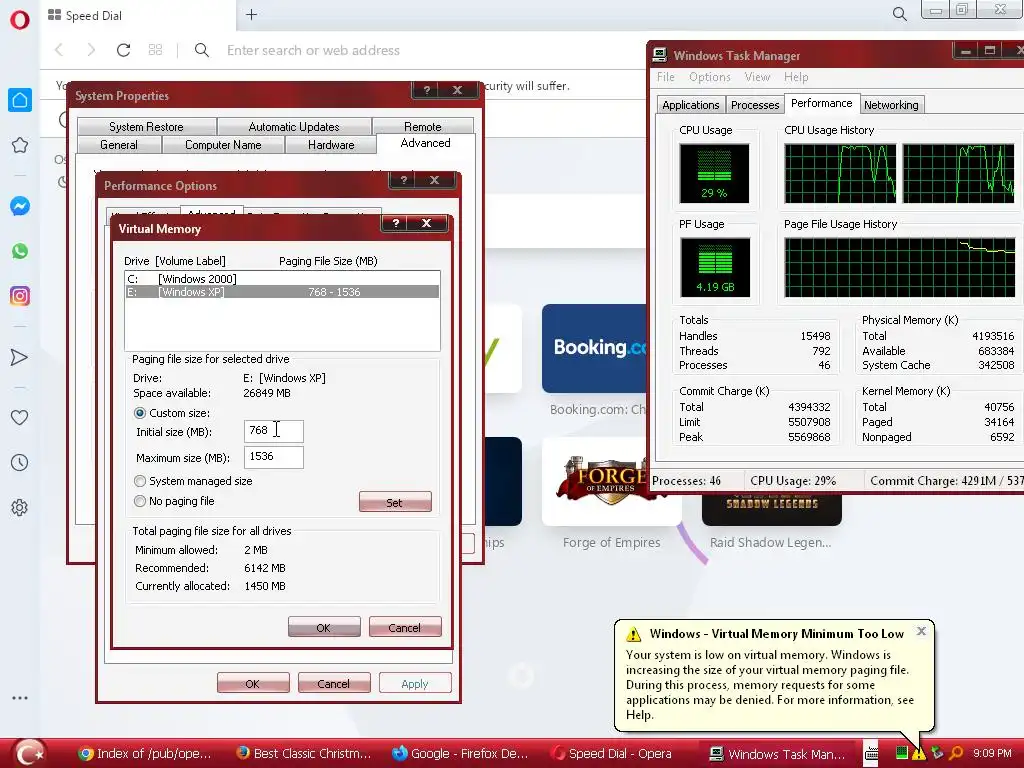Screen dimensions: 1024x768
Task: Reload the page with the refresh icon
Action: pyautogui.click(x=123, y=50)
